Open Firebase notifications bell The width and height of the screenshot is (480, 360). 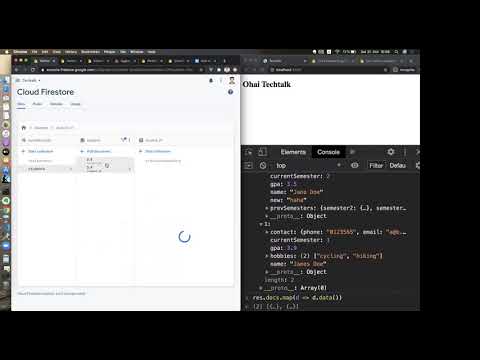(x=211, y=80)
